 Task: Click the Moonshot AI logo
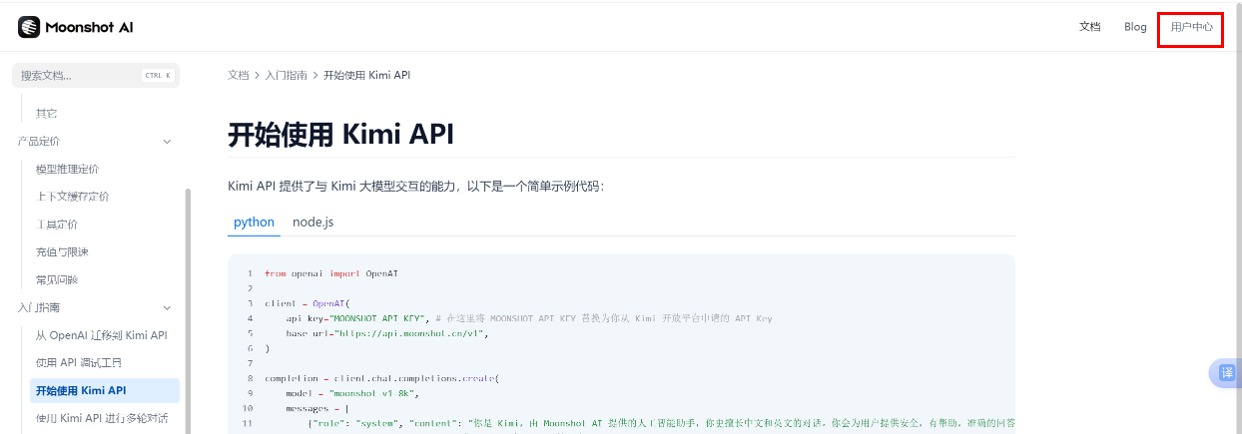tap(75, 27)
